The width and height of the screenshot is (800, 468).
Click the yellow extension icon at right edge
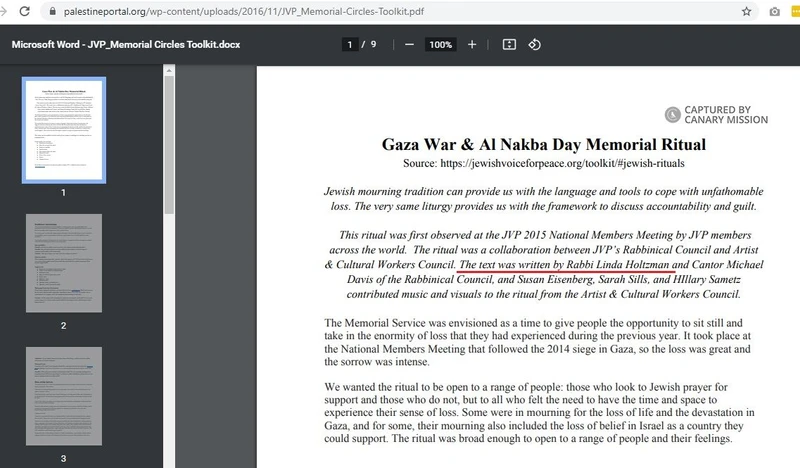coord(795,11)
